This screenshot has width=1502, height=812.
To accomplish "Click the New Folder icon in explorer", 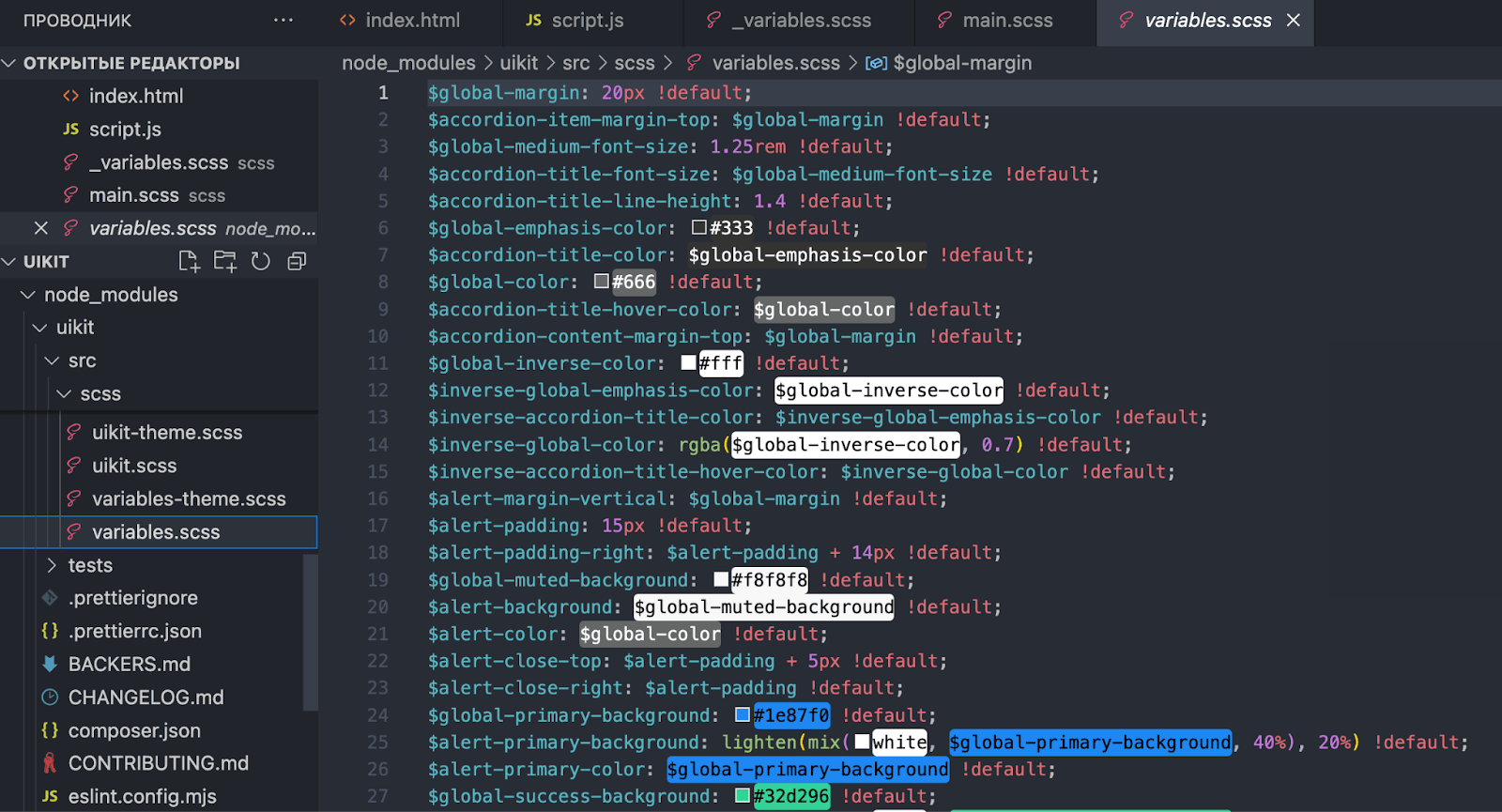I will coord(225,262).
